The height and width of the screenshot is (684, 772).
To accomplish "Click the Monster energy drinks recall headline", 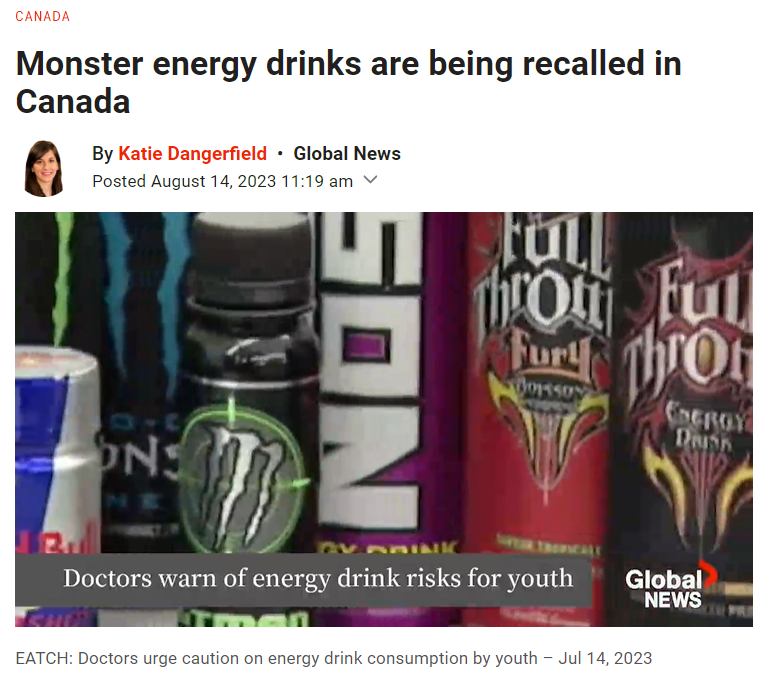I will pyautogui.click(x=349, y=82).
